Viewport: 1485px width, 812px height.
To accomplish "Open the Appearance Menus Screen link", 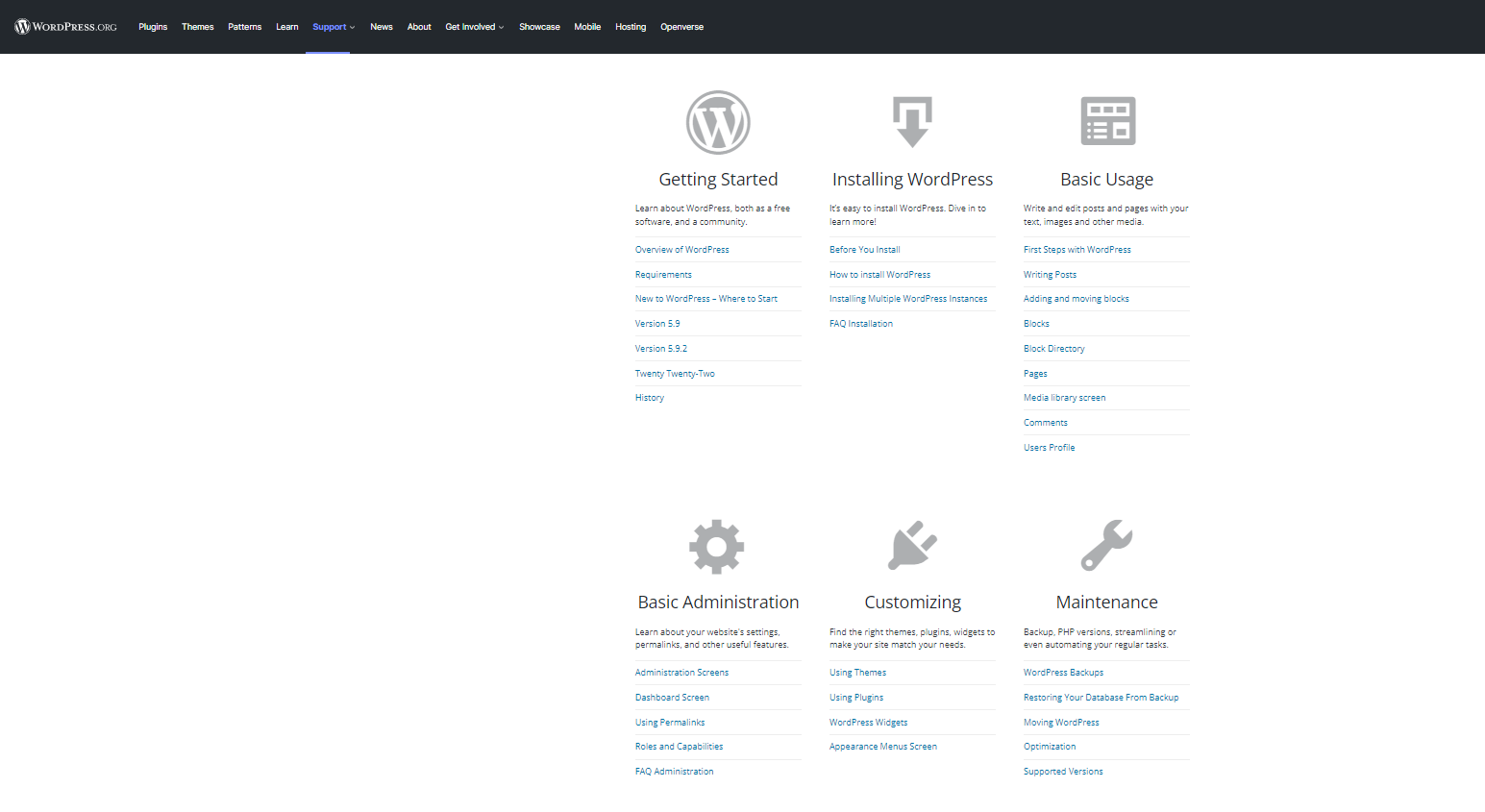I will (x=883, y=747).
